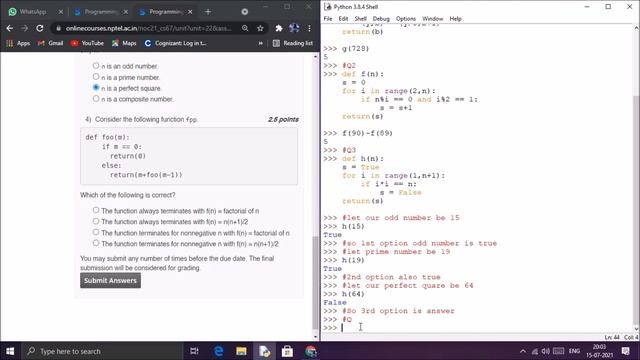Close the active Programming tab
640x360 pixels.
click(190, 12)
